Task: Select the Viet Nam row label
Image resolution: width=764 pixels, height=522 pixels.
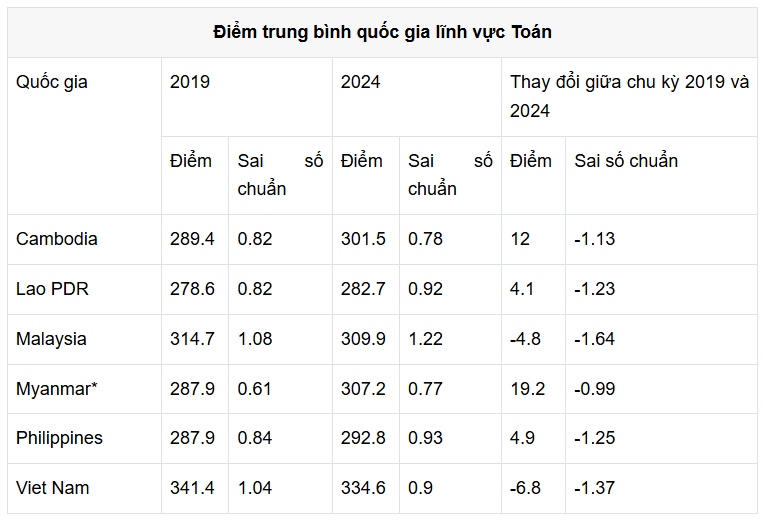Action: tap(53, 488)
